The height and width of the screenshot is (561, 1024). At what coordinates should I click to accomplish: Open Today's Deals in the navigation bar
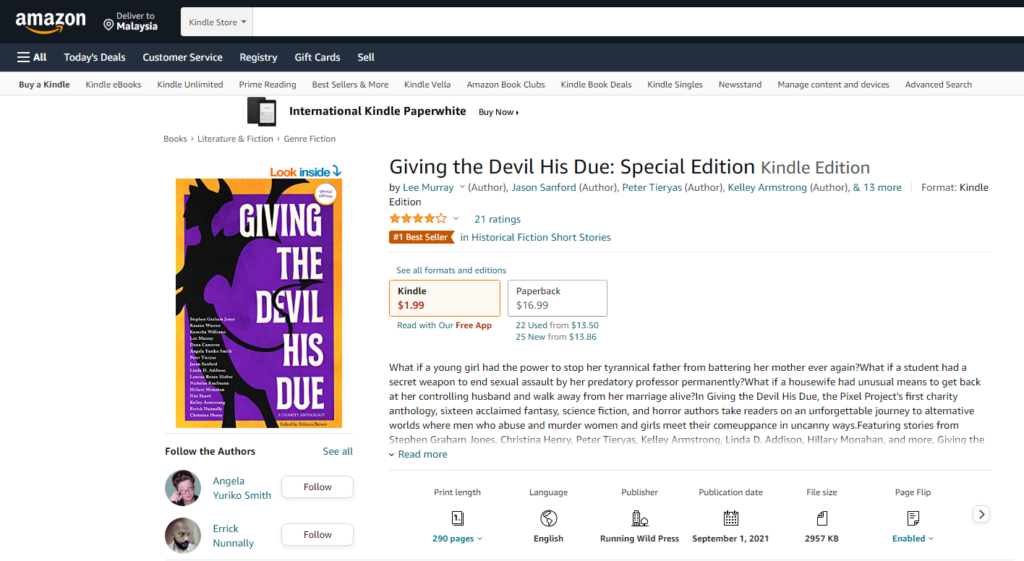95,57
